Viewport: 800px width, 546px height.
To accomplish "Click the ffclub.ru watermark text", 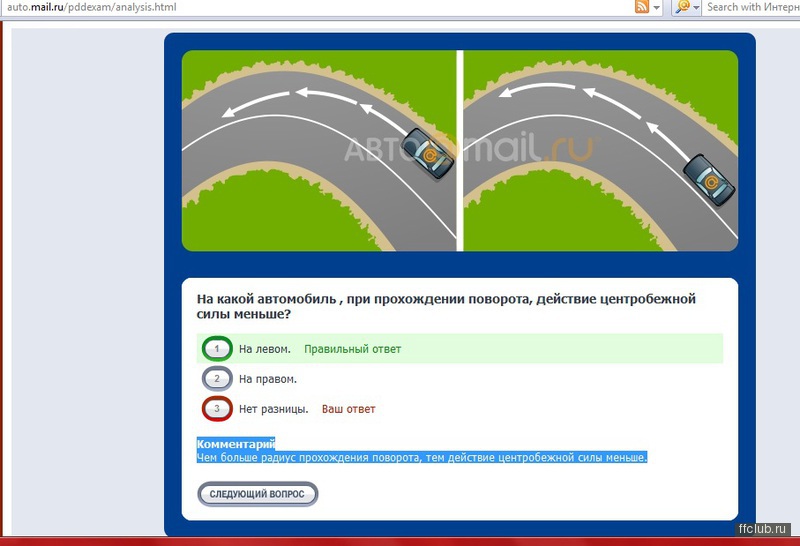I will coord(763,528).
